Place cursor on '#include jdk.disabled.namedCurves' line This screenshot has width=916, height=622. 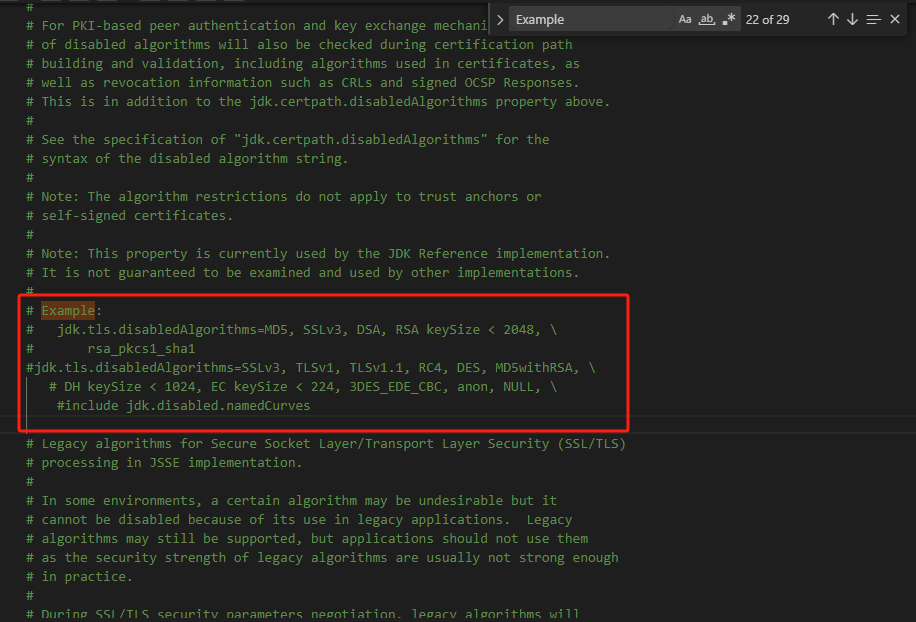click(183, 405)
